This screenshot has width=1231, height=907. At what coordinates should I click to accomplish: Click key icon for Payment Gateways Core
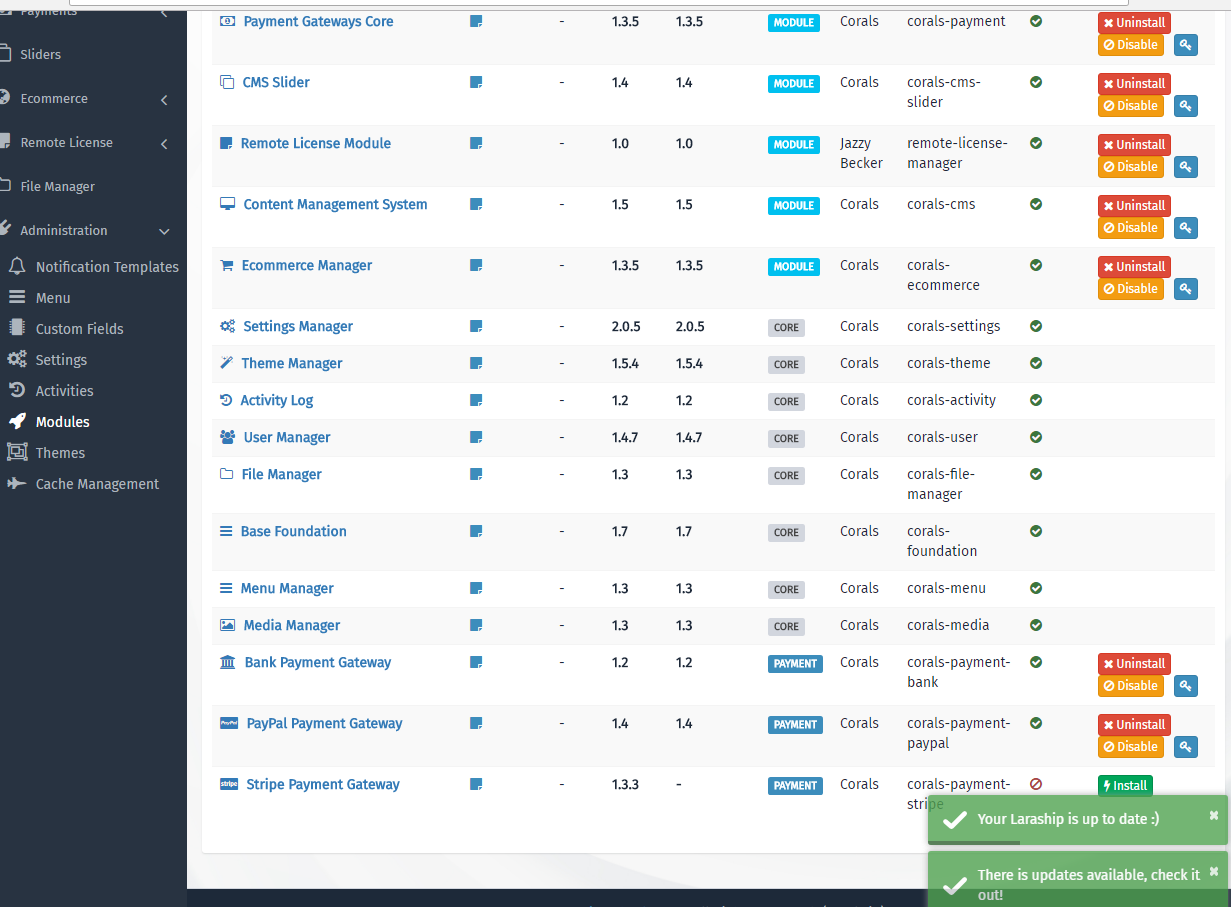pyautogui.click(x=1185, y=44)
